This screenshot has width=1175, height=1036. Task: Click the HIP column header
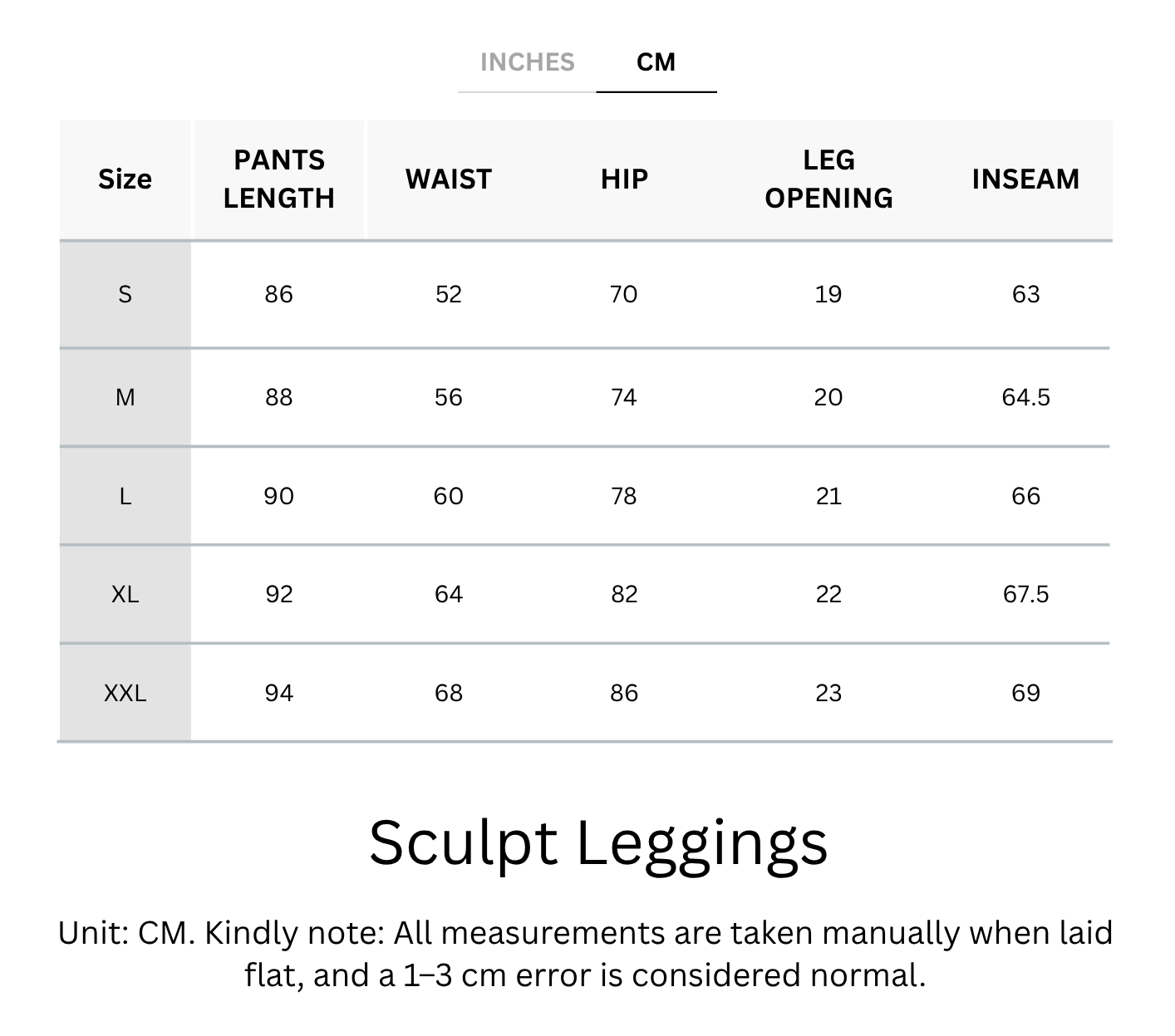624,179
